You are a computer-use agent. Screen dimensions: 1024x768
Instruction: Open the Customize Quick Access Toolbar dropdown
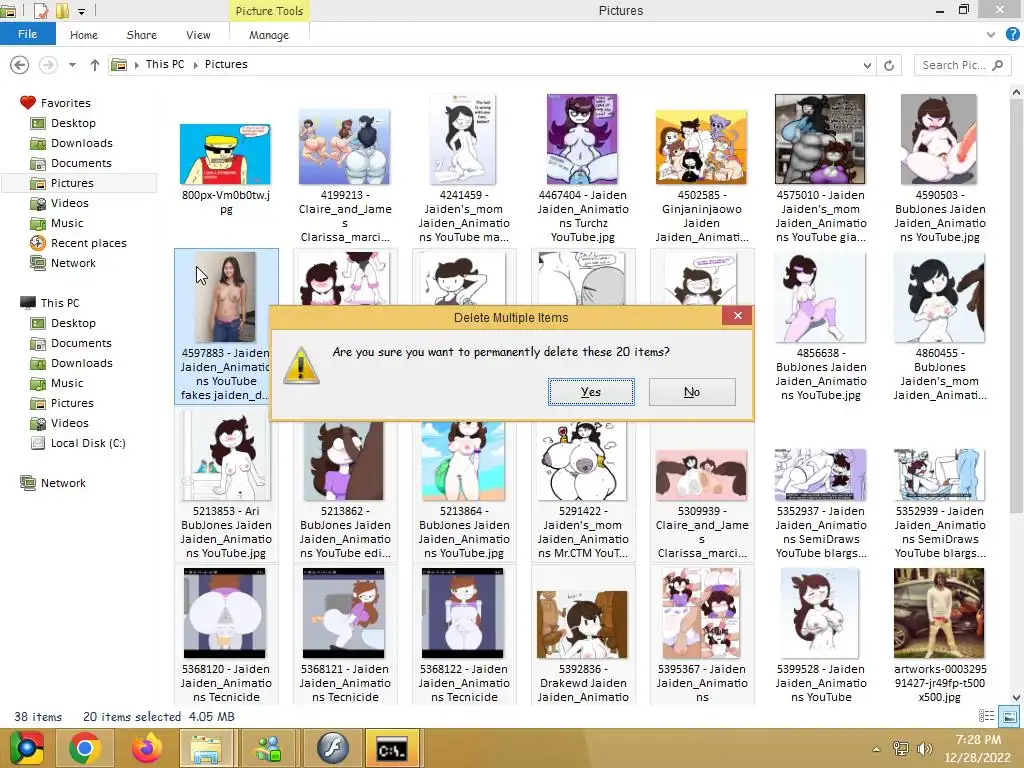tap(82, 11)
